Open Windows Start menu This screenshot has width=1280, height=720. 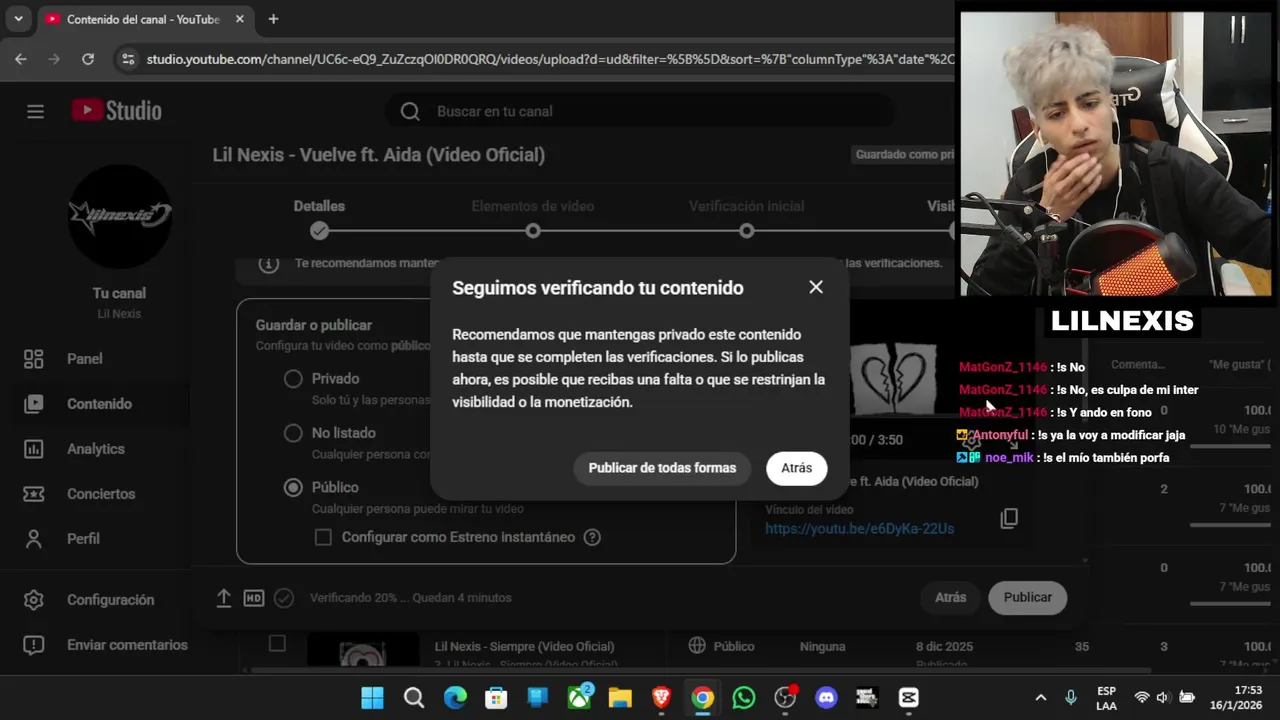(x=372, y=697)
